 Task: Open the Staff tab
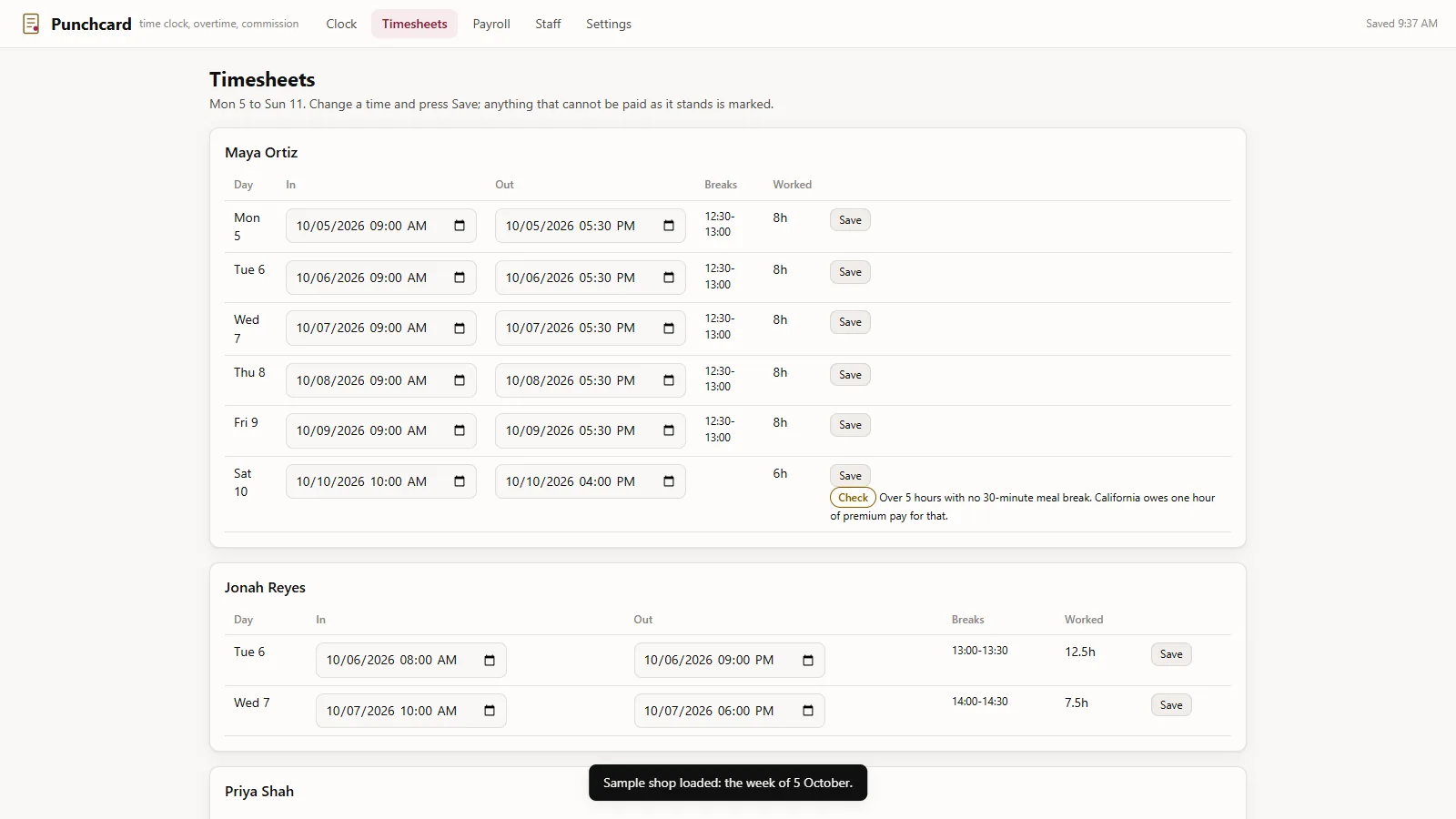548,24
